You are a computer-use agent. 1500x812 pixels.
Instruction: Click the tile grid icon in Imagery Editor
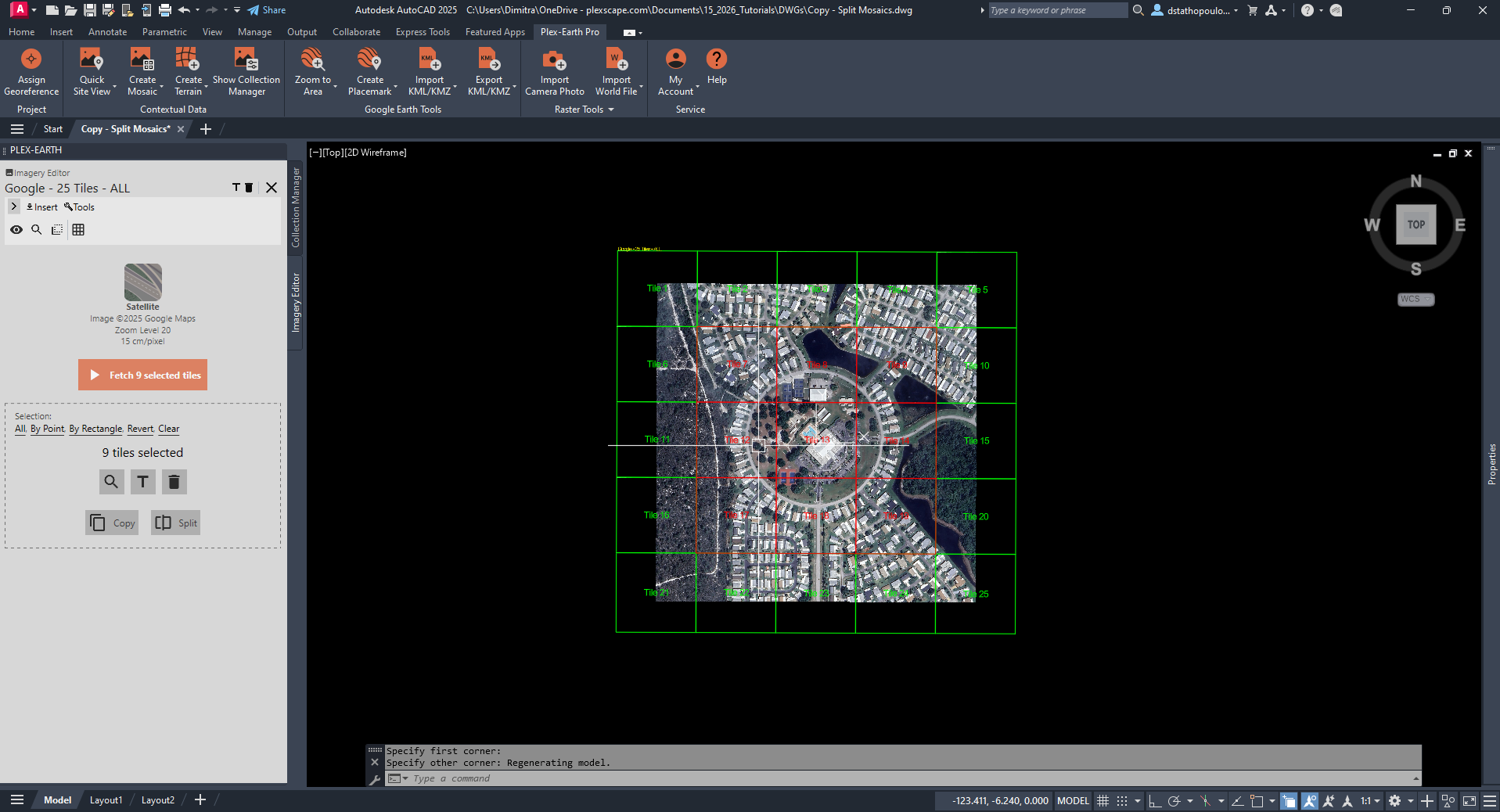(78, 229)
